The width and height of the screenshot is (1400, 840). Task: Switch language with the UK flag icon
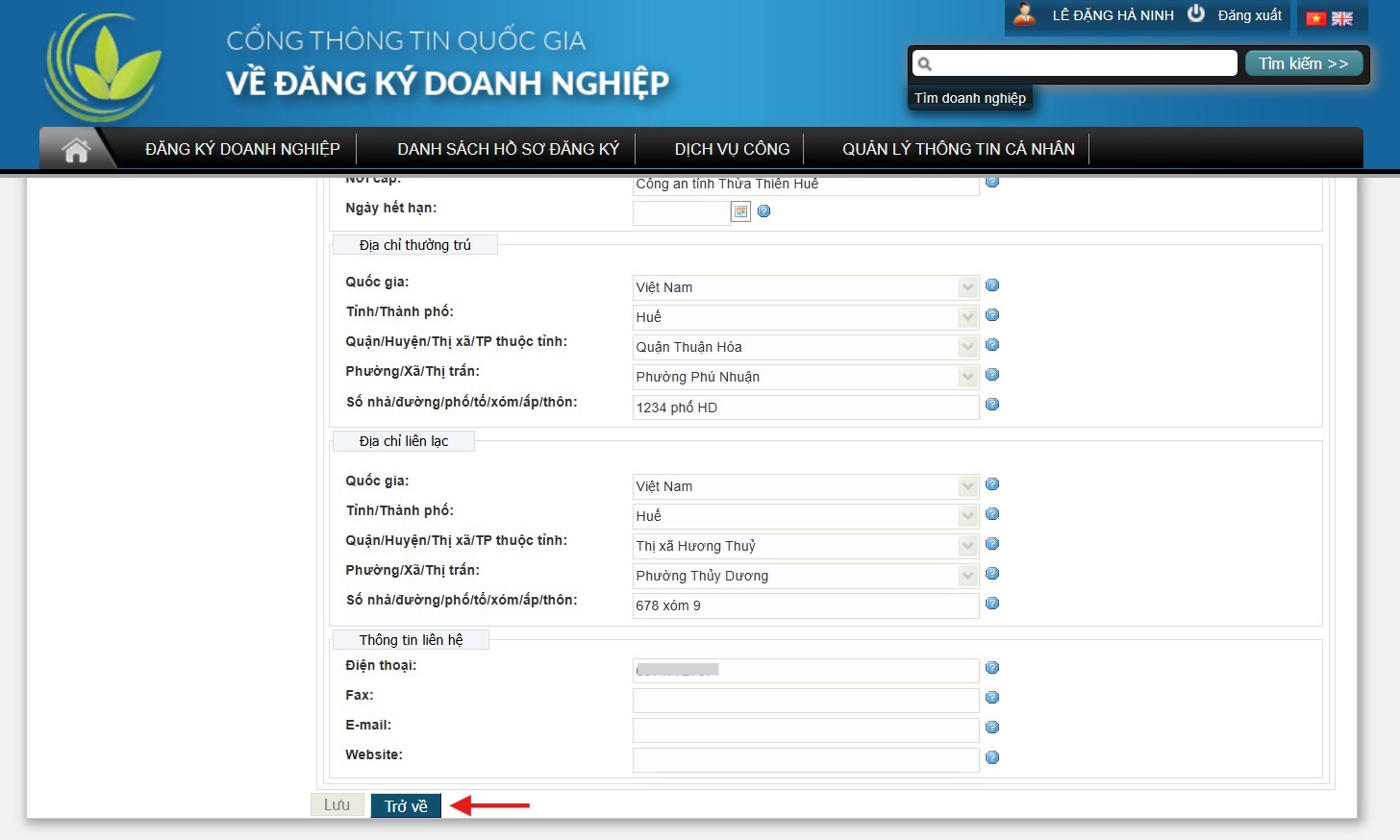click(x=1342, y=18)
